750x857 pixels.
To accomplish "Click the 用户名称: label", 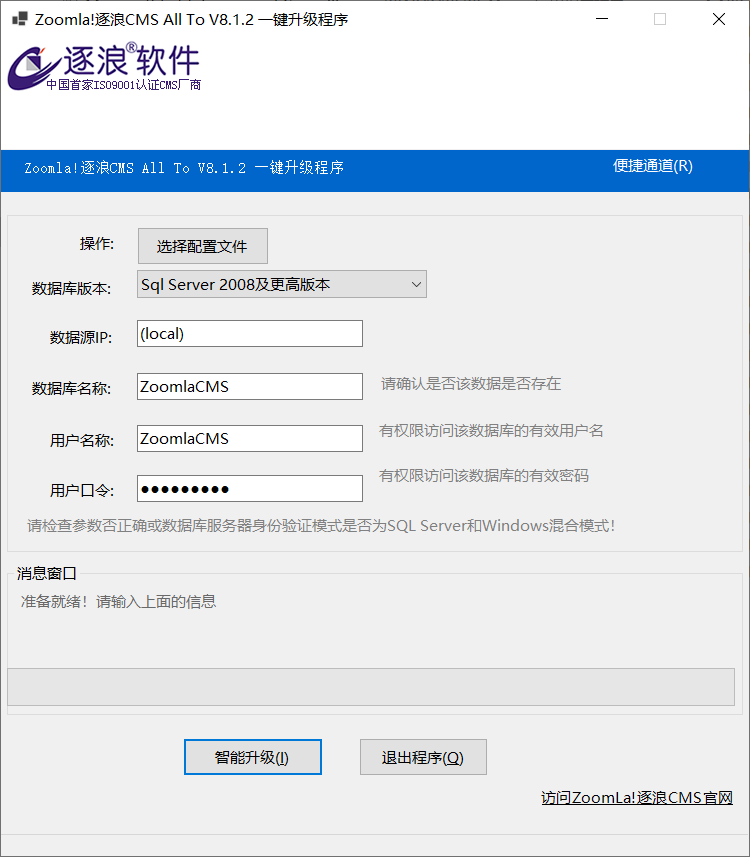I will tap(82, 440).
